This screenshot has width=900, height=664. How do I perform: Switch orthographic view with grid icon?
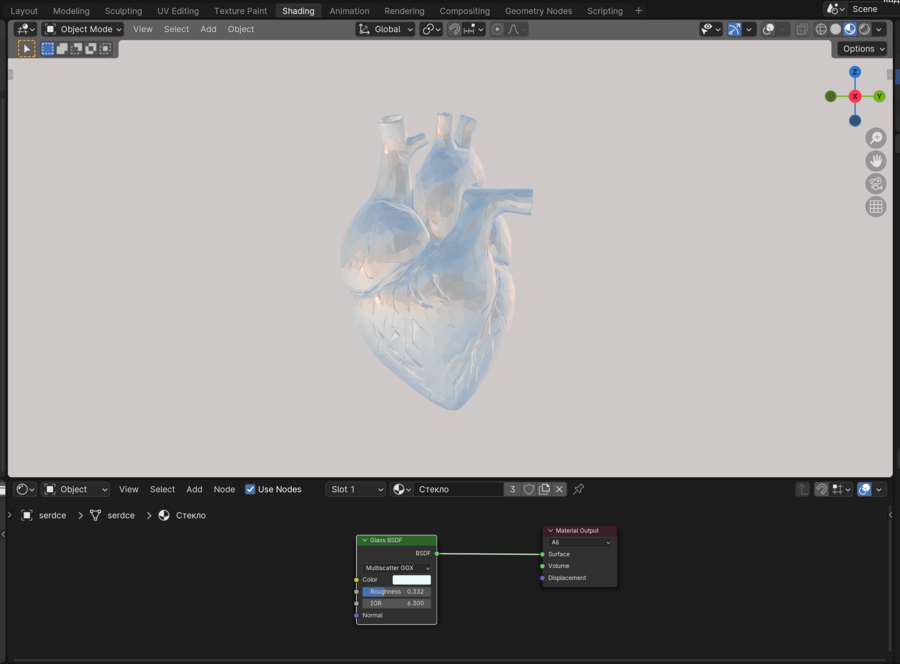click(x=876, y=207)
